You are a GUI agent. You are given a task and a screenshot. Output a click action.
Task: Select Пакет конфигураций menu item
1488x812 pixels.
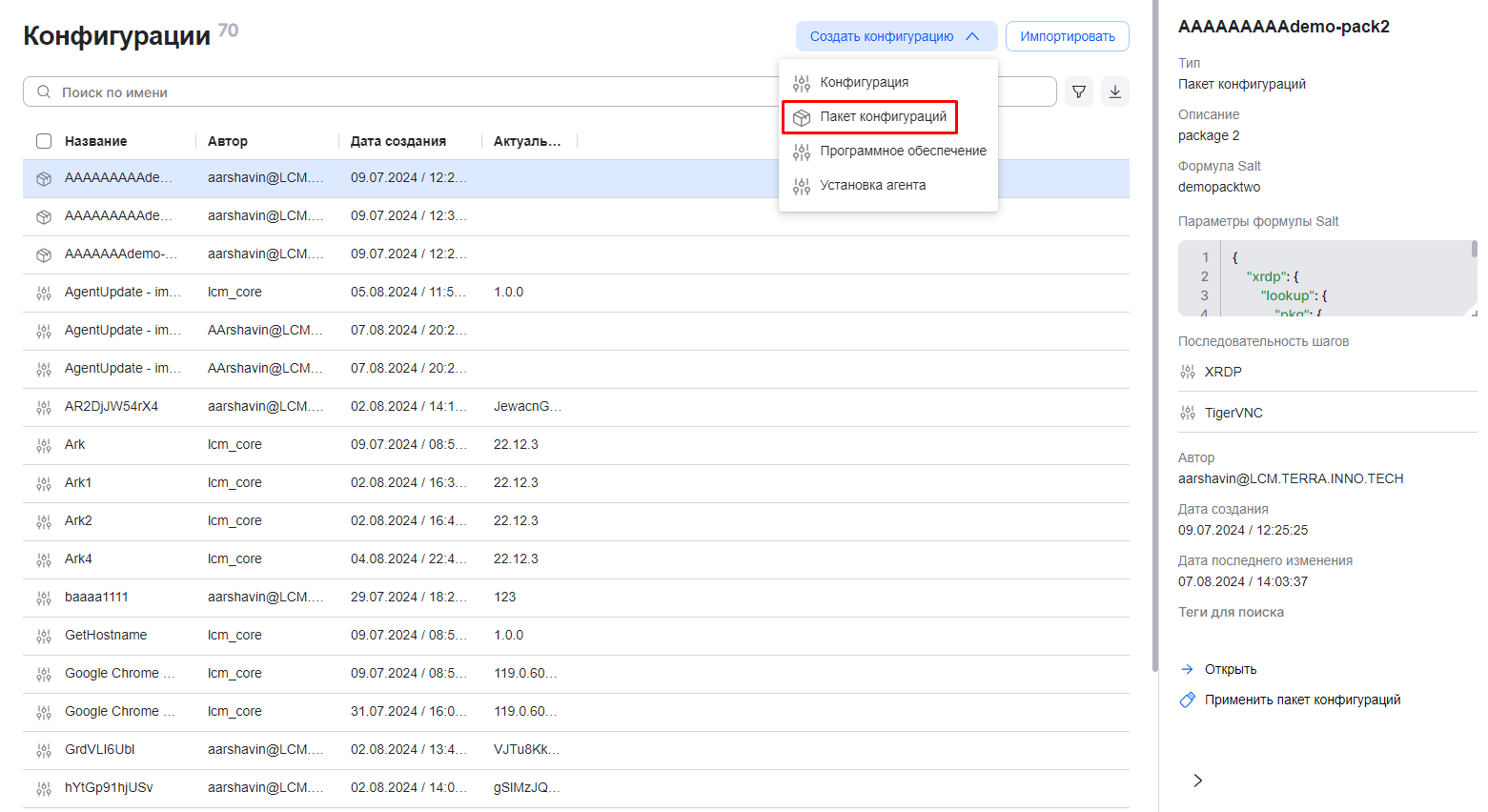point(883,116)
